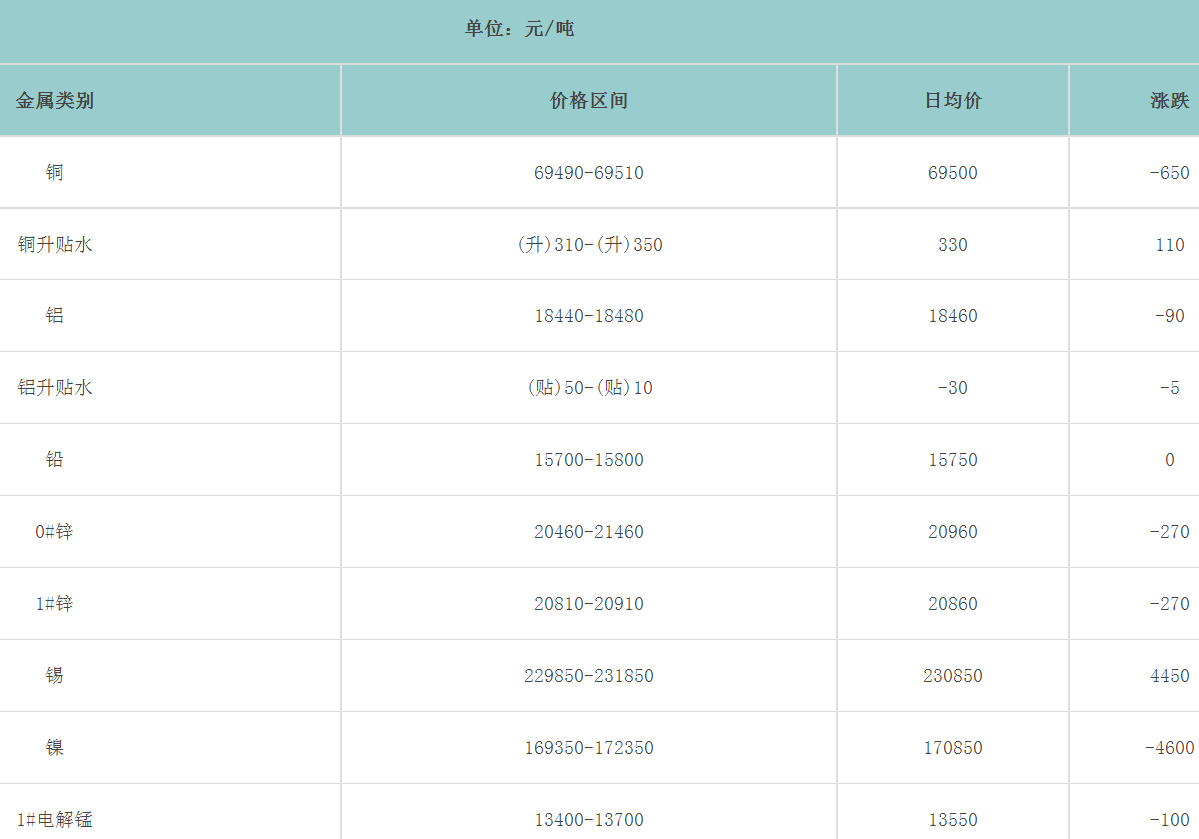Screen dimensions: 1199x839
Task: Select the 镍 metal name cell
Action: tap(55, 748)
